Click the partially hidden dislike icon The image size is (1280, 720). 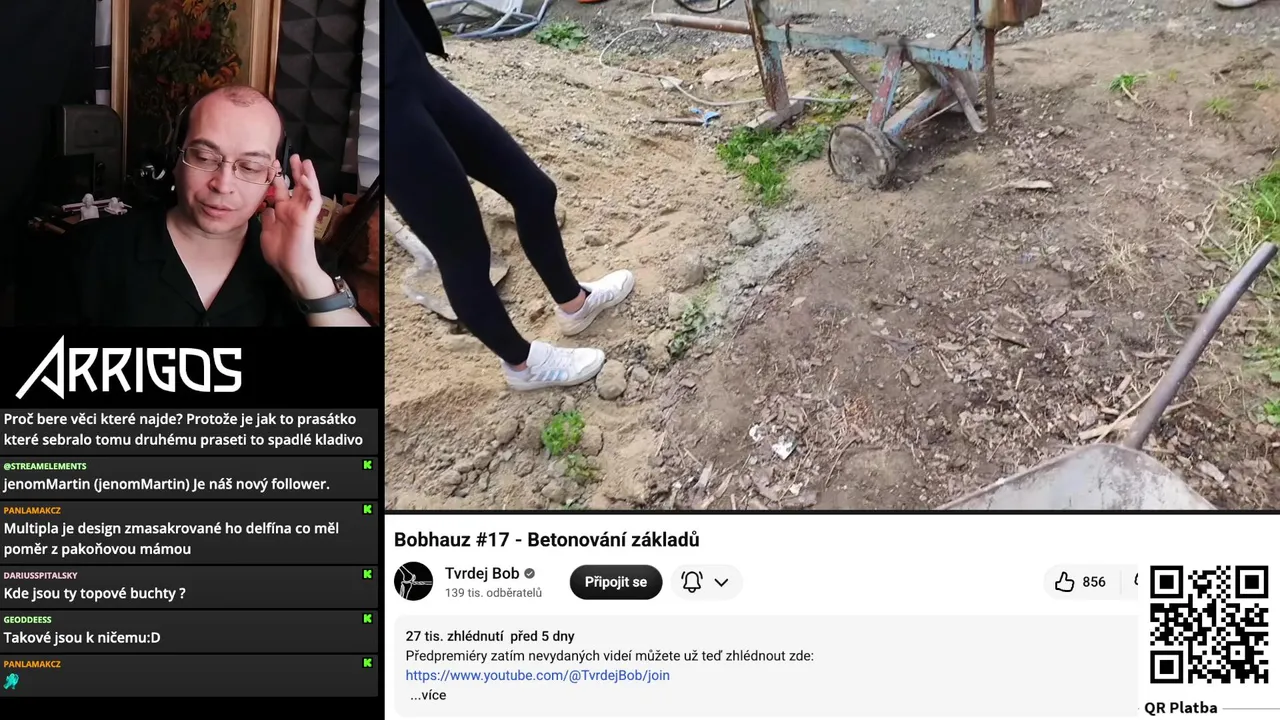(1137, 581)
